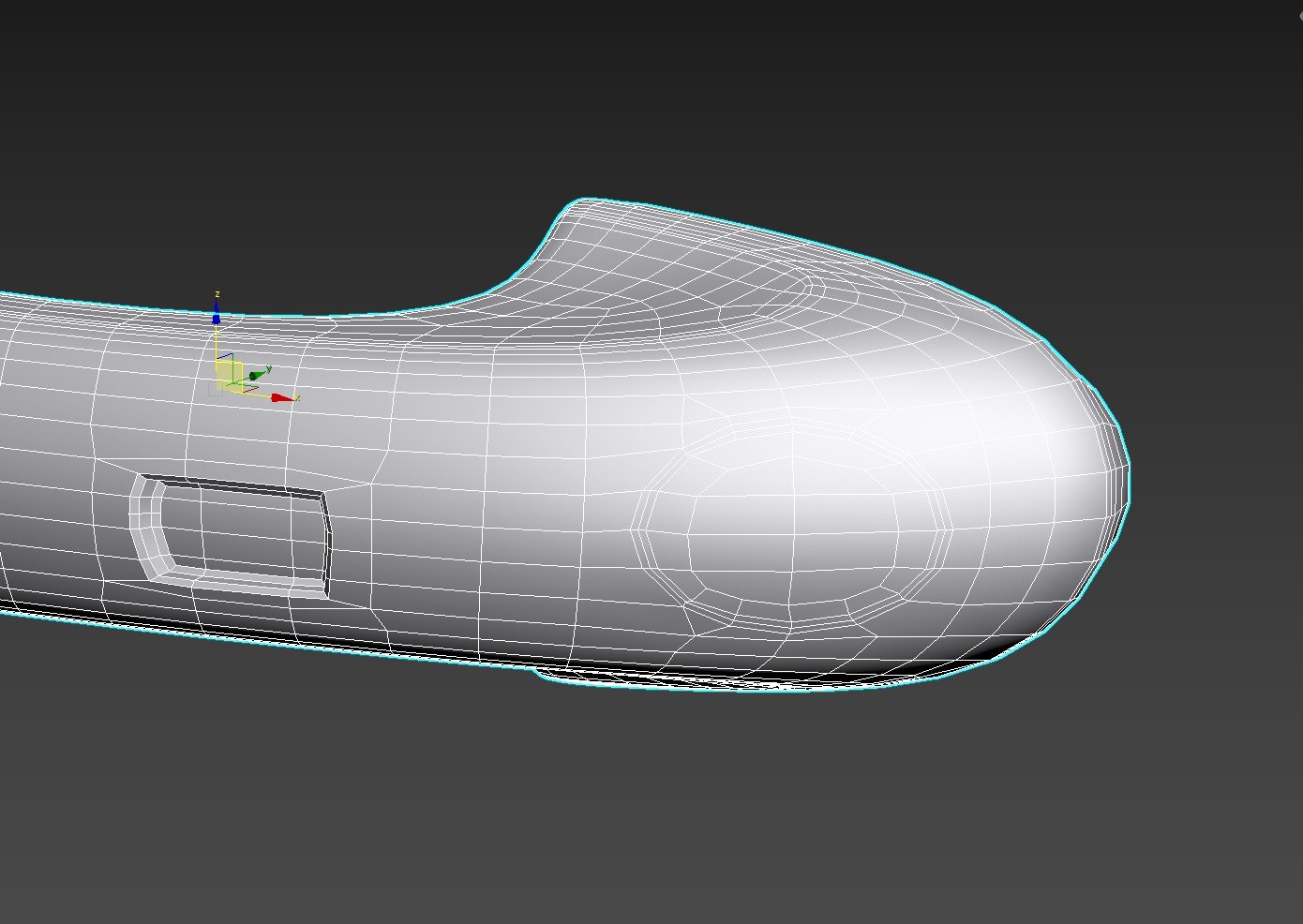Screen dimensions: 1303x924
Task: Click the blue Z-axis arrow of the gizmo
Action: pos(217,319)
